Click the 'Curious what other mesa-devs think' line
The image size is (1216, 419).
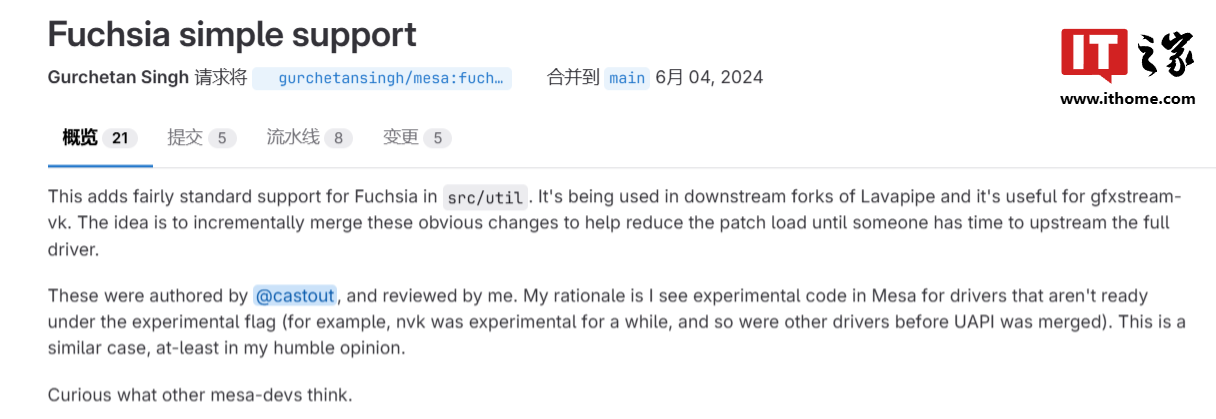point(200,395)
